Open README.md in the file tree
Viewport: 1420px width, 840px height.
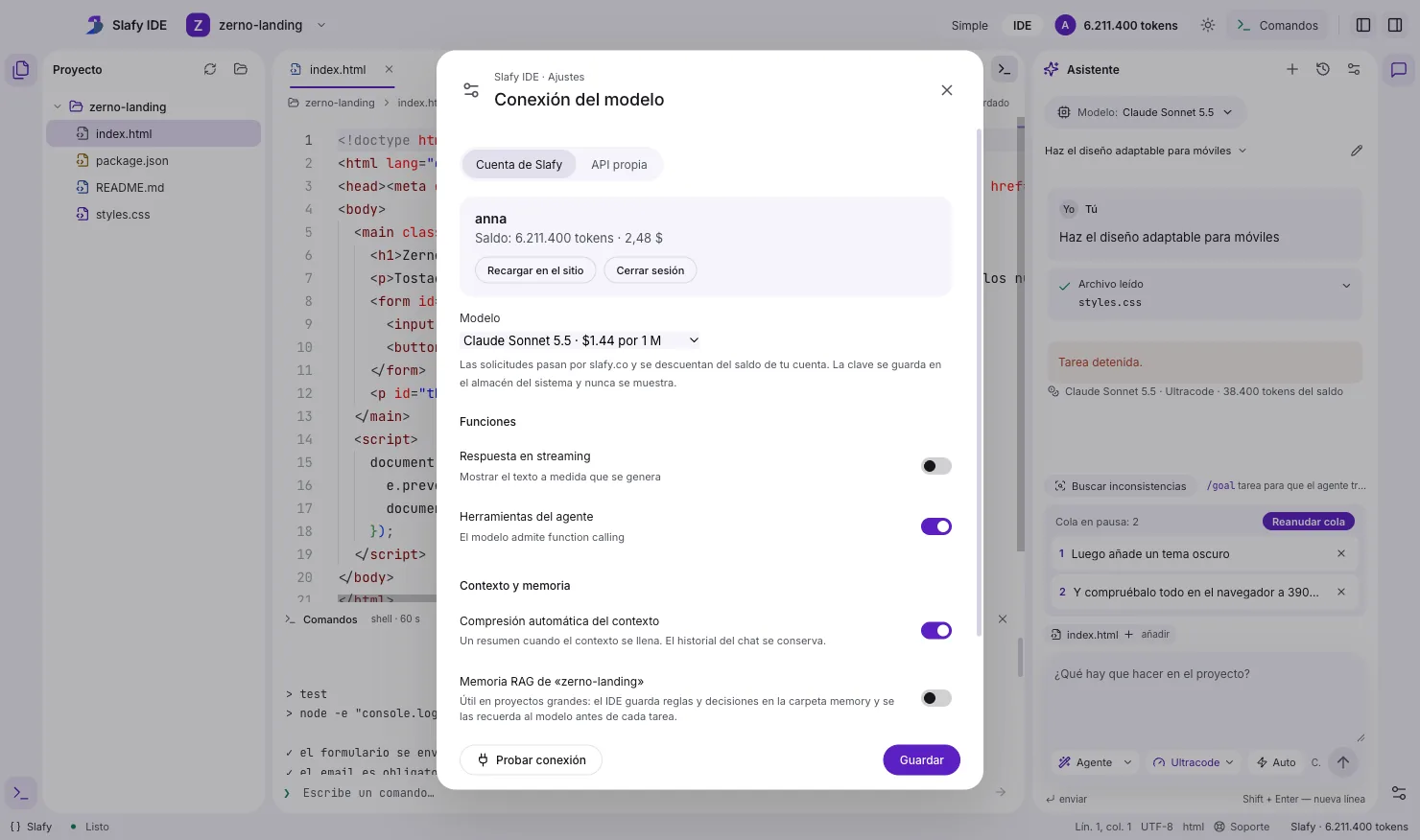pyautogui.click(x=154, y=187)
